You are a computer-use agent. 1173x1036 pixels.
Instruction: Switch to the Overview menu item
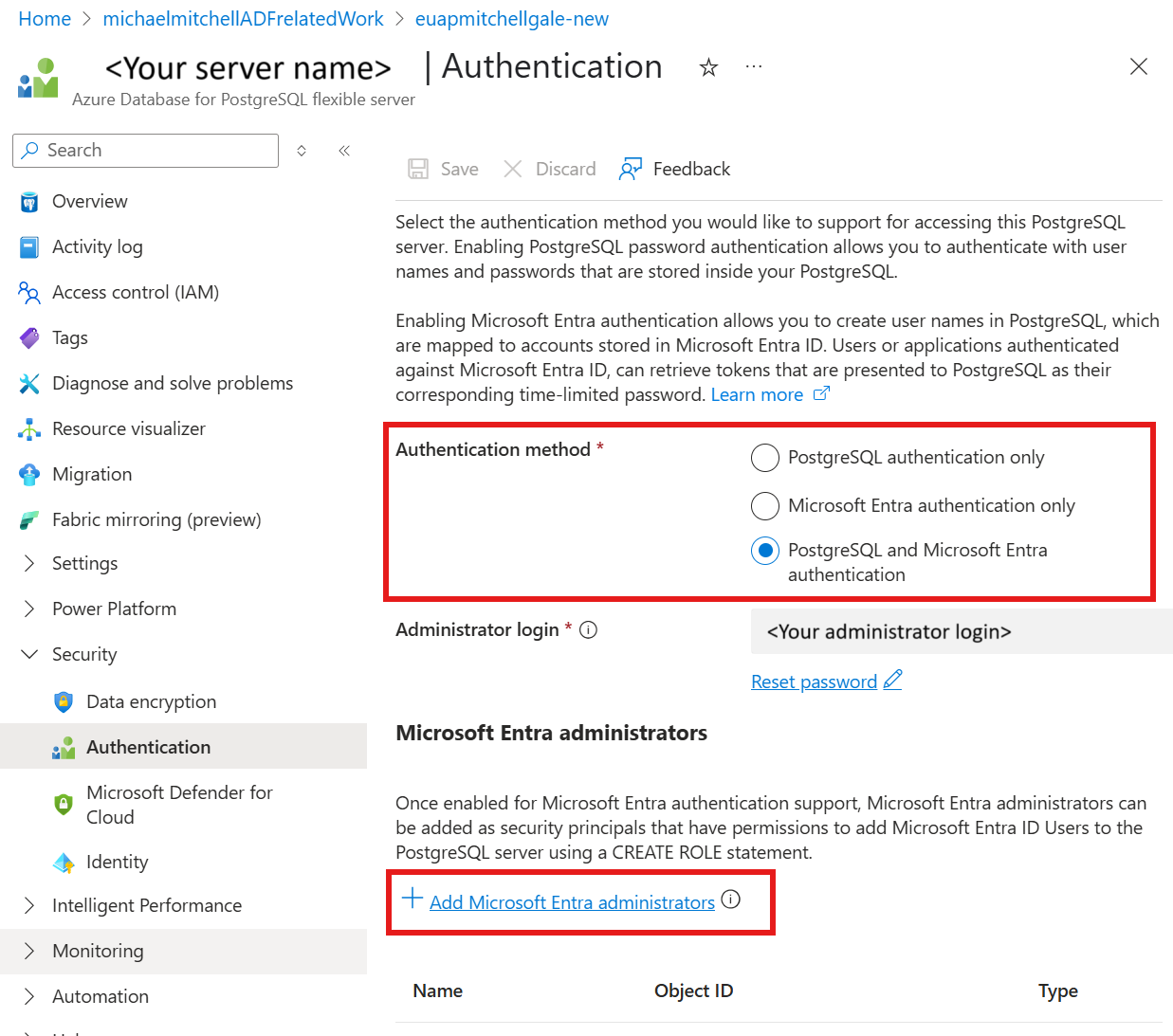(89, 201)
